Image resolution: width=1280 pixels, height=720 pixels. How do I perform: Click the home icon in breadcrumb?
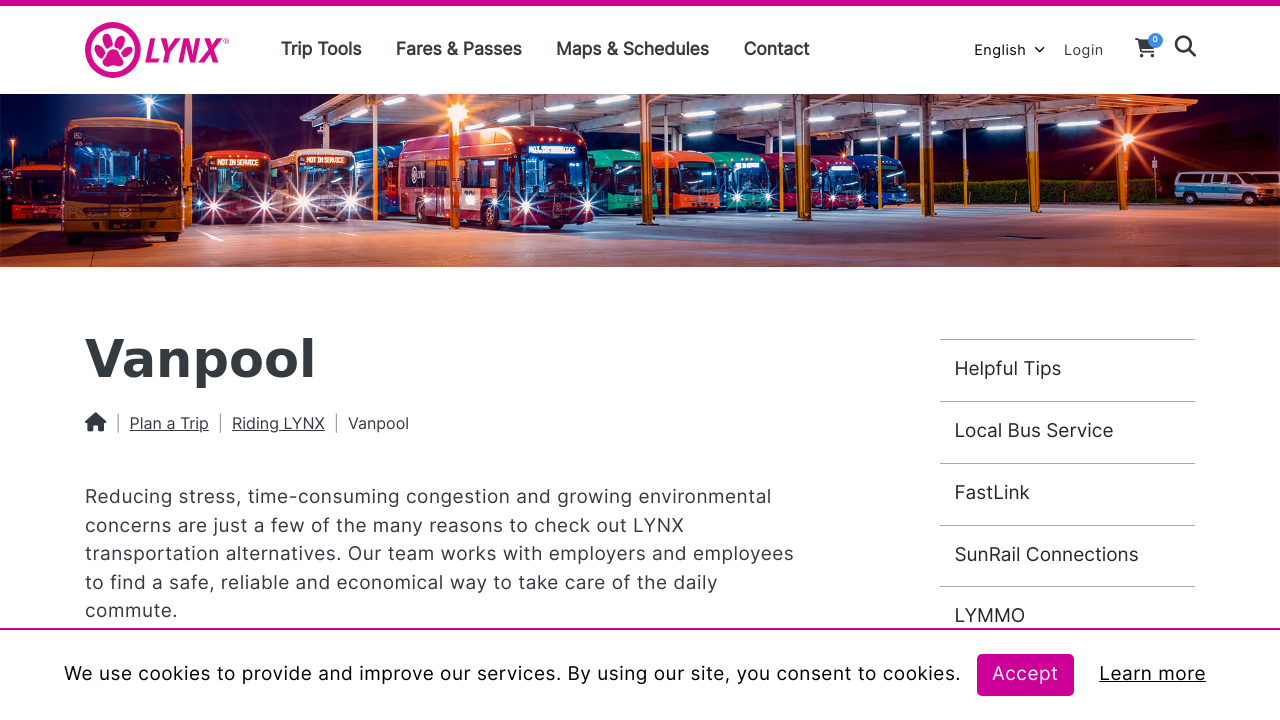(95, 422)
